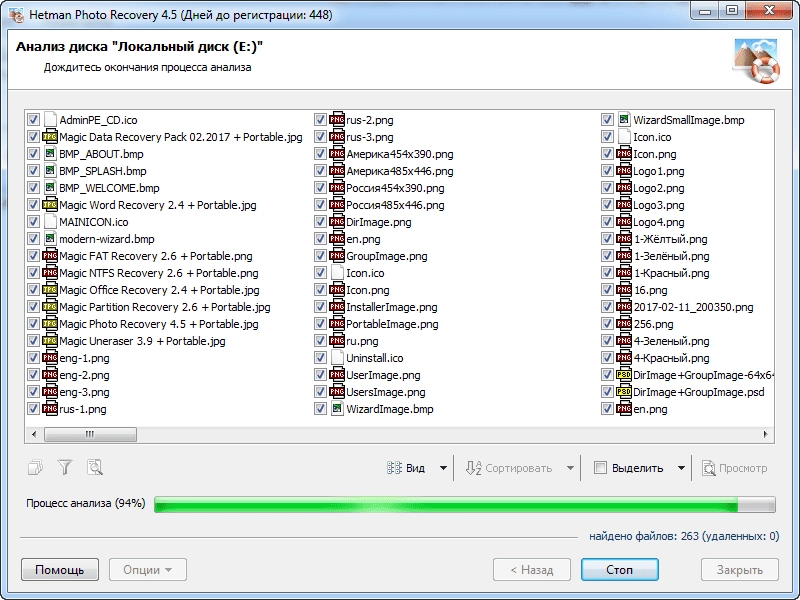Click the MAINICON.ico file icon
Image resolution: width=800 pixels, height=600 pixels.
pyautogui.click(x=50, y=222)
